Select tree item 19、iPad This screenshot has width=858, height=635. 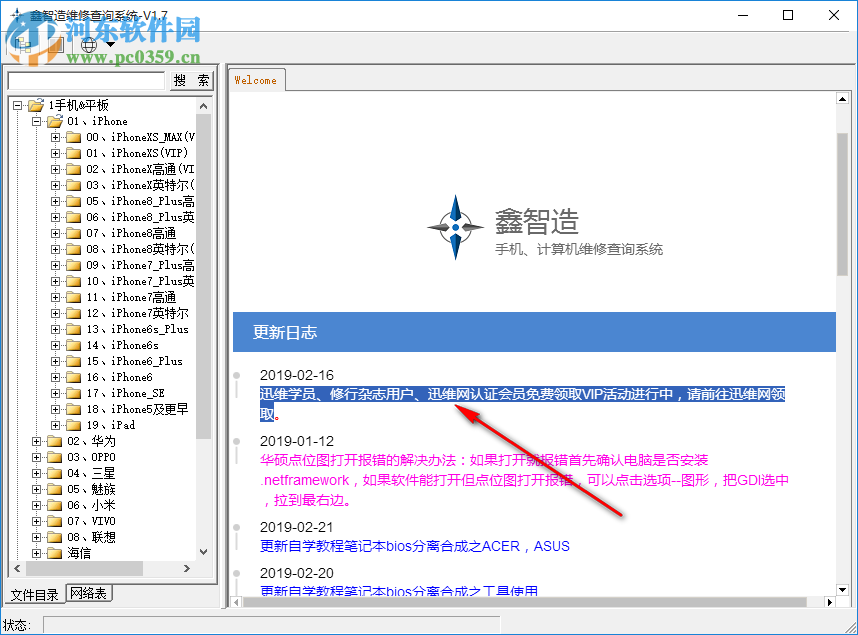(111, 425)
